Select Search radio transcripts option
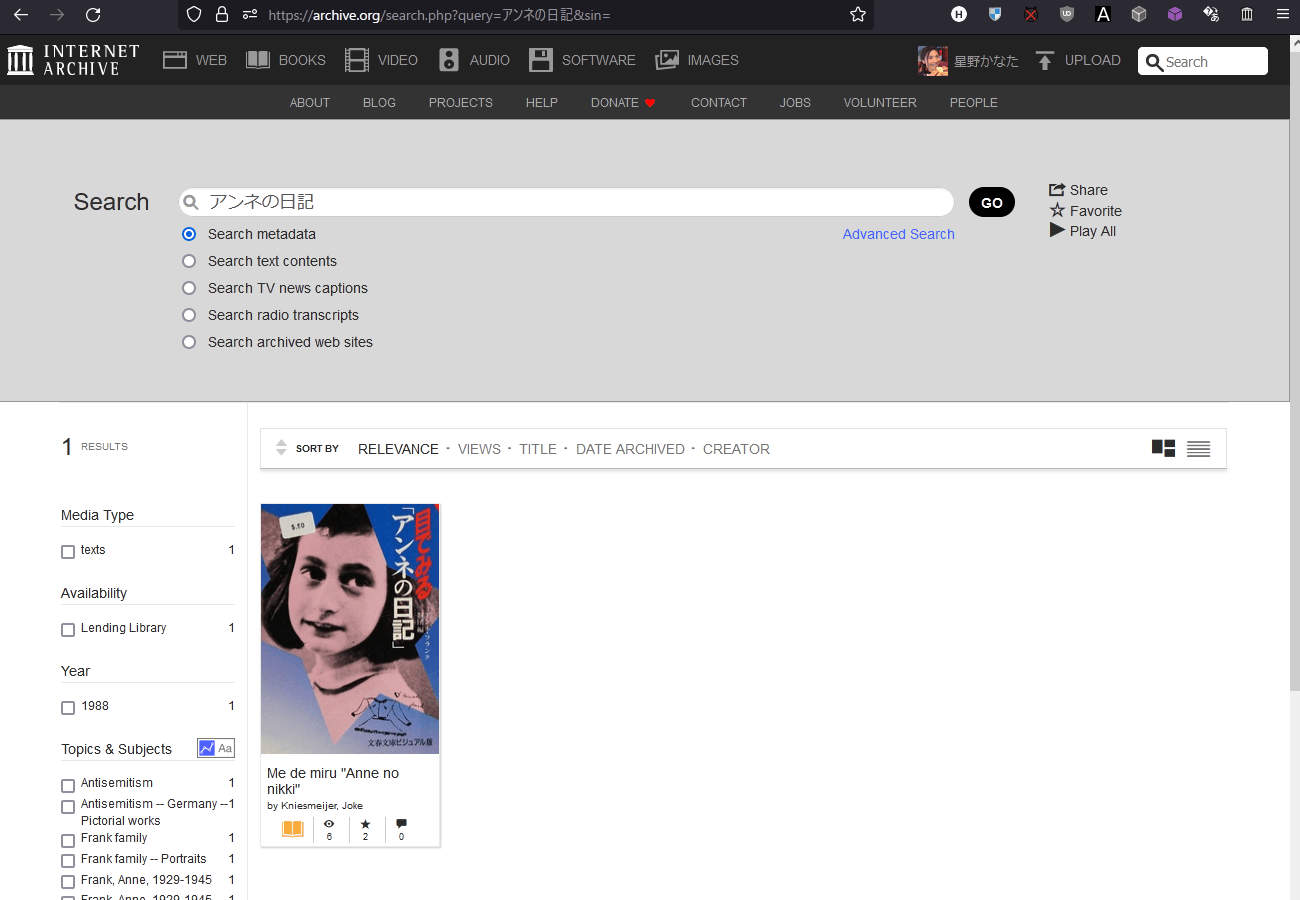This screenshot has width=1300, height=900. (189, 315)
